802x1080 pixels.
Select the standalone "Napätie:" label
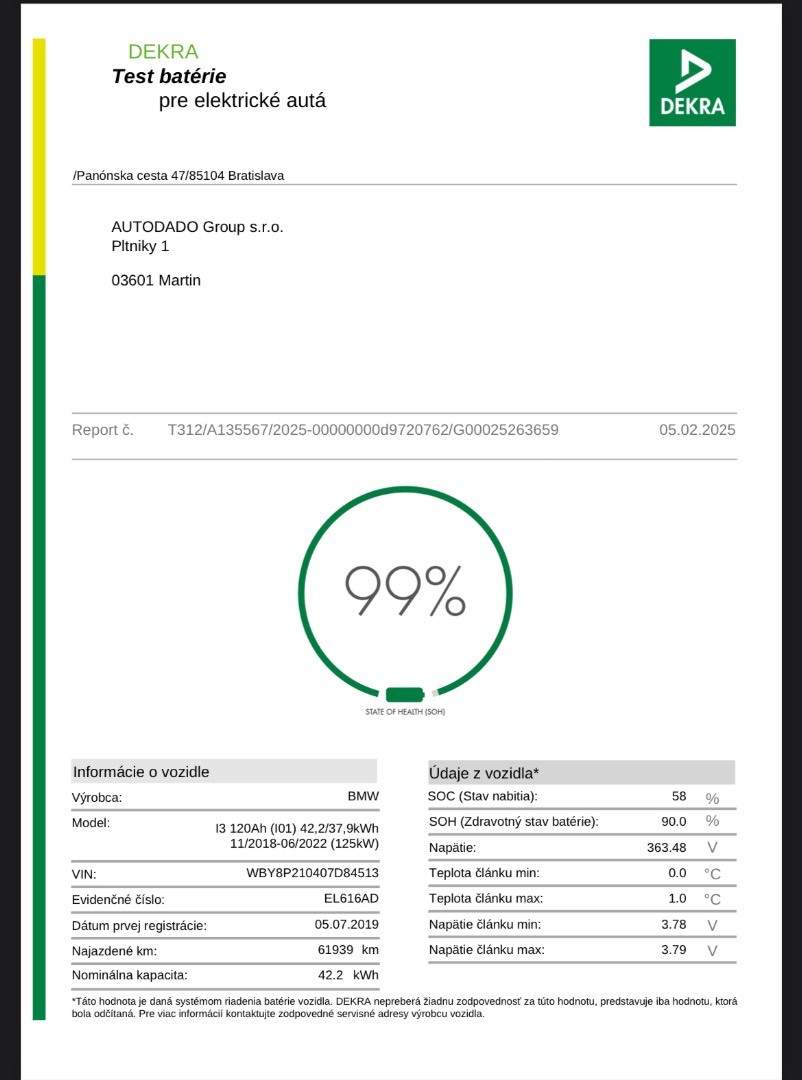tap(452, 848)
